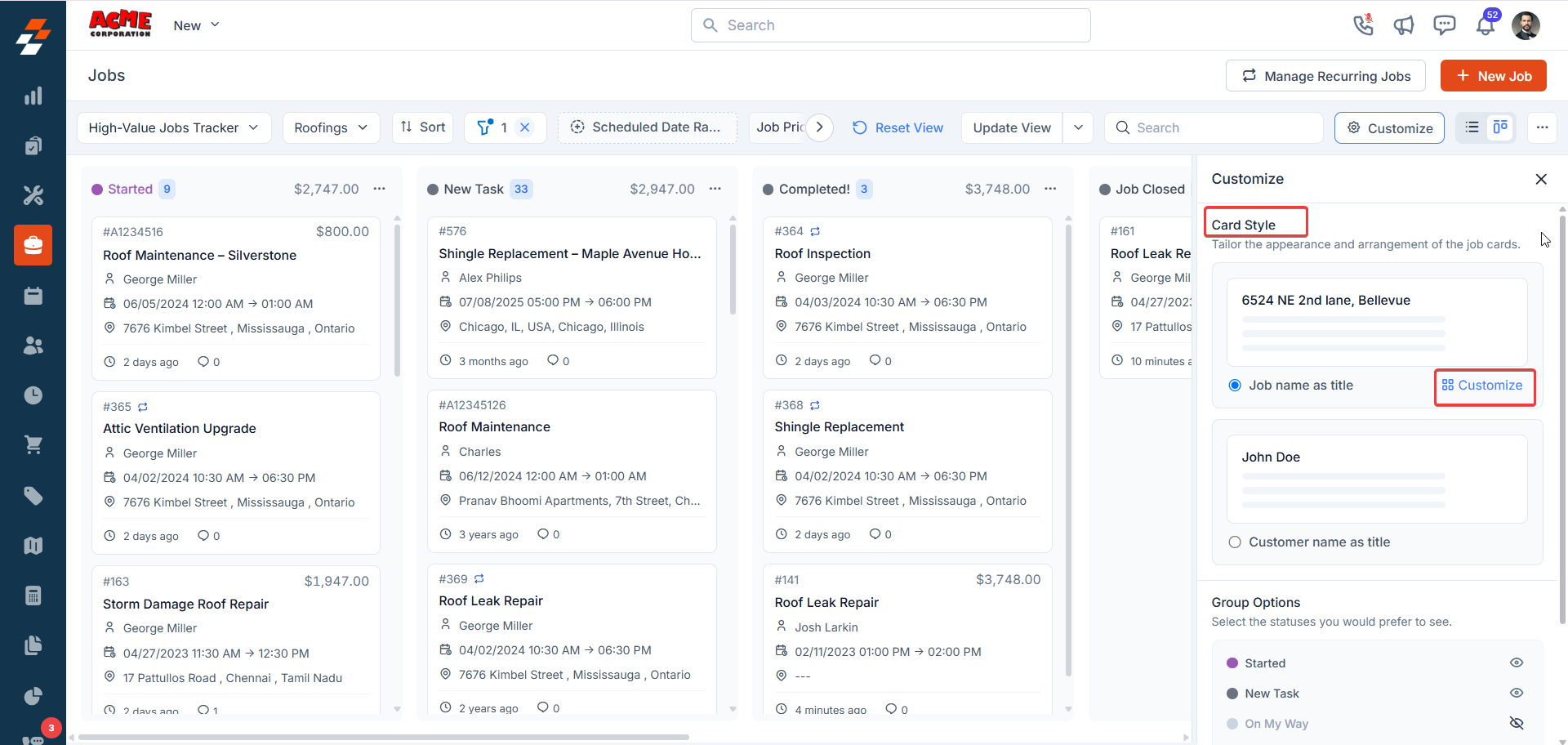Open the map icon in left sidebar
Viewport: 1568px width, 745px height.
pyautogui.click(x=33, y=546)
